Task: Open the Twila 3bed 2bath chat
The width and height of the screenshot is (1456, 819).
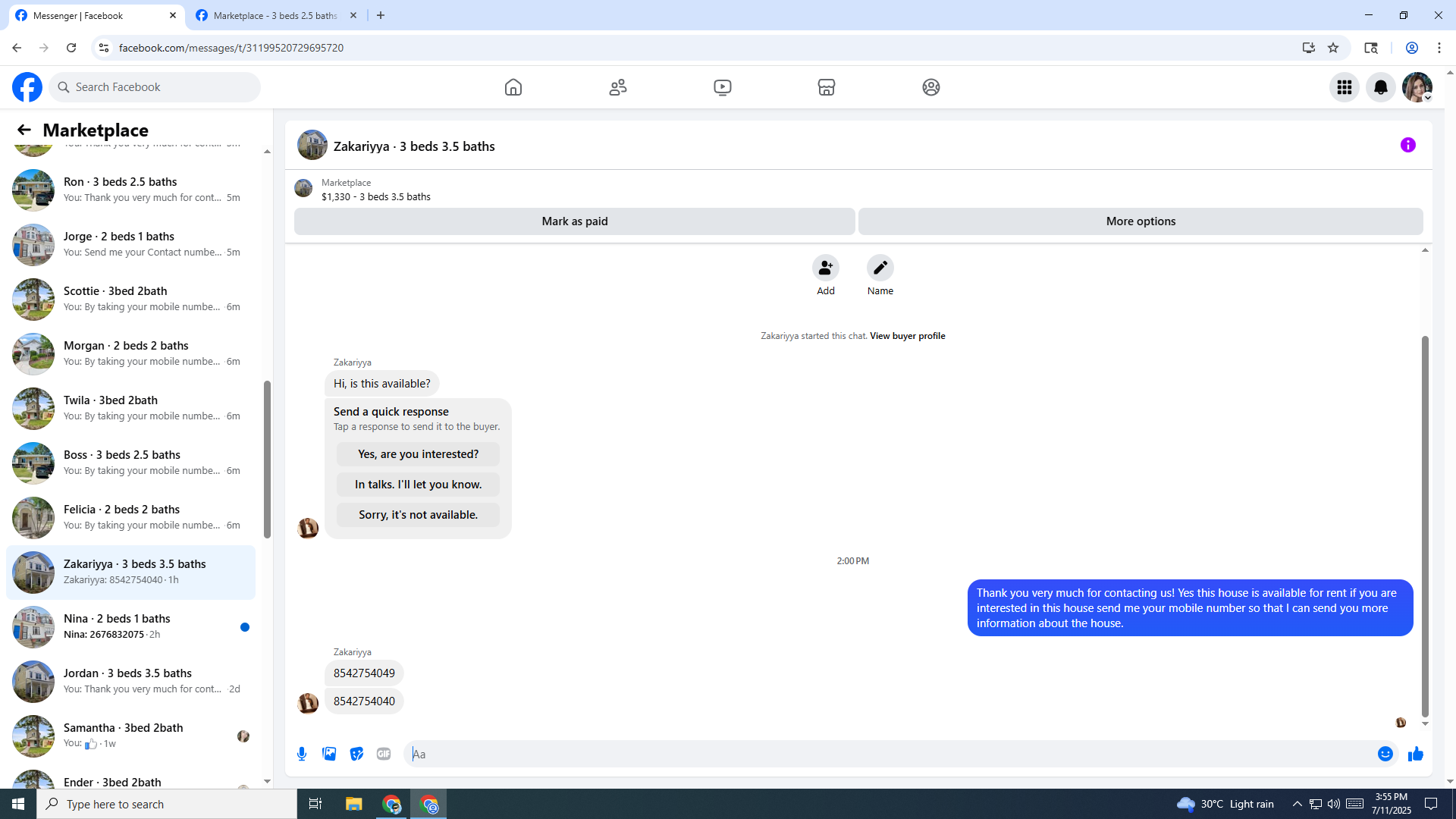Action: click(130, 408)
